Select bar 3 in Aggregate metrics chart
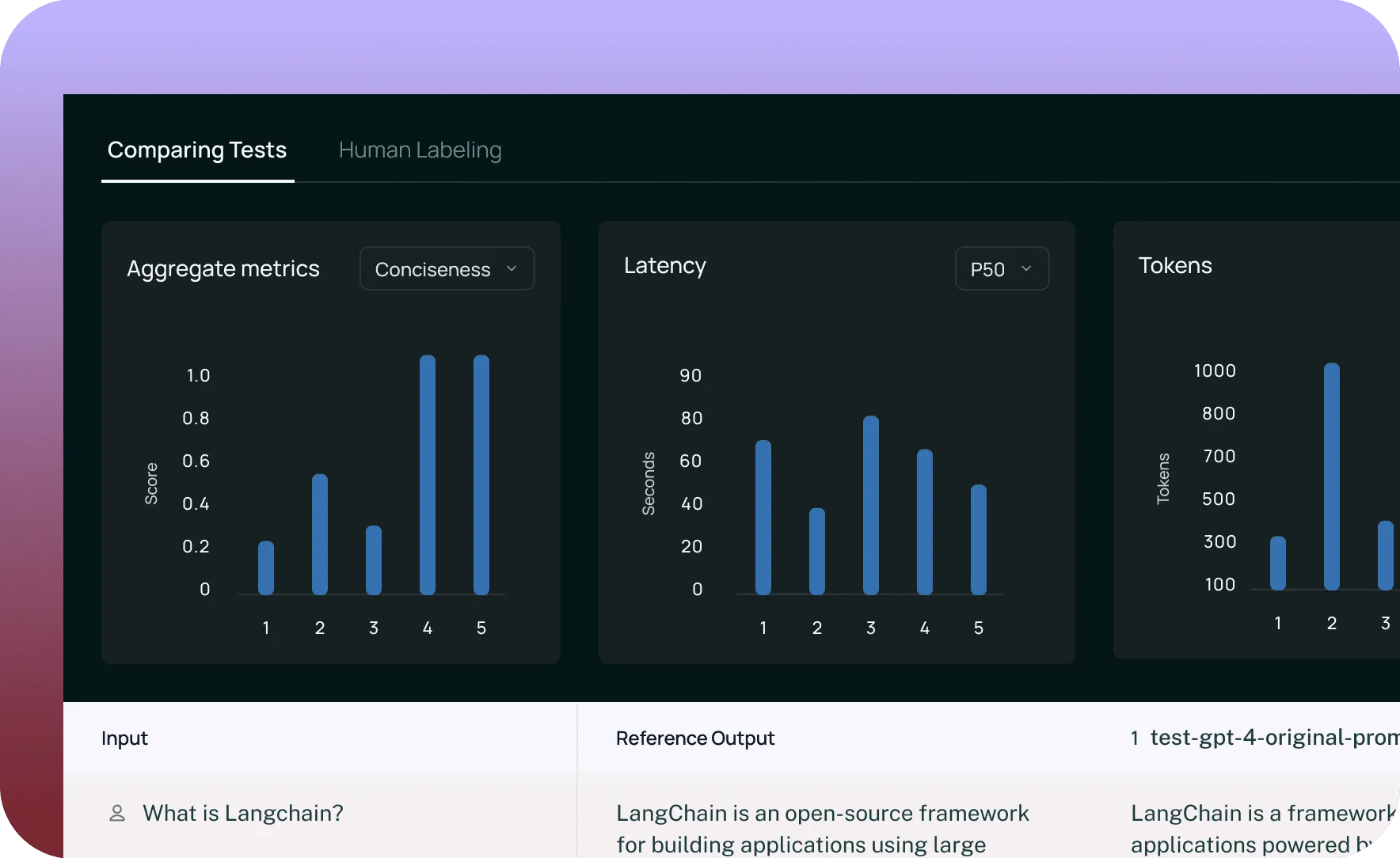This screenshot has height=858, width=1400. tap(374, 560)
